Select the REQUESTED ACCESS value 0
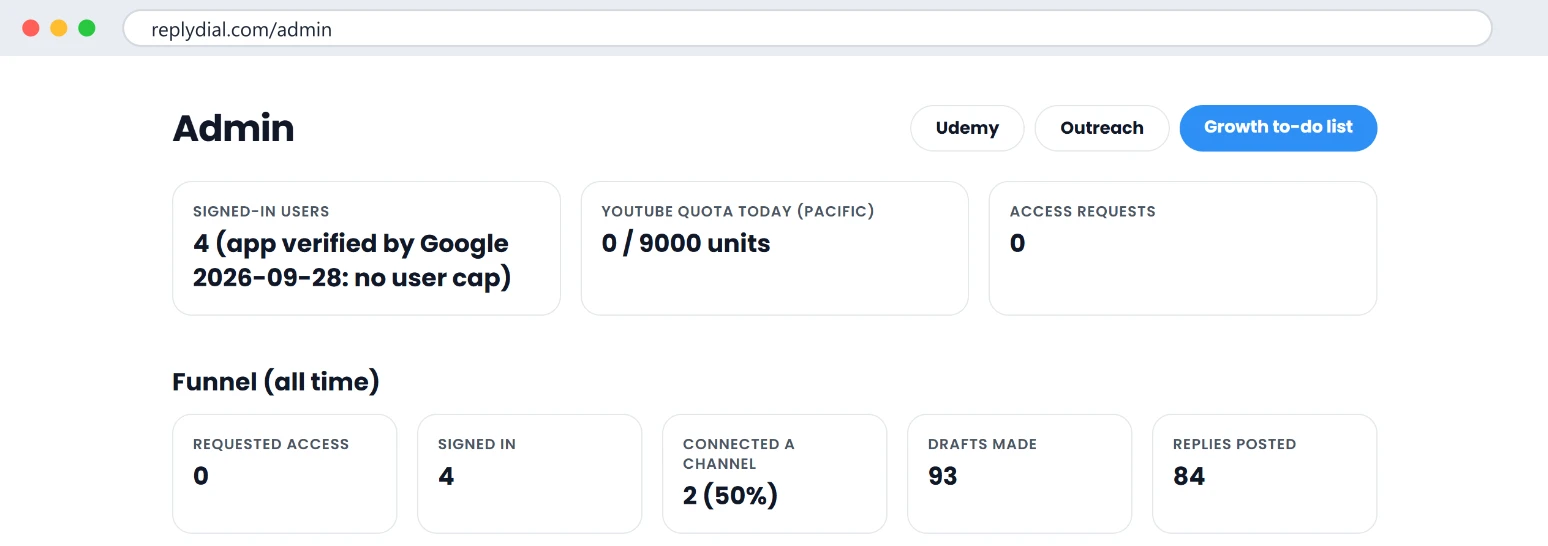This screenshot has height=546, width=1548. [x=201, y=476]
